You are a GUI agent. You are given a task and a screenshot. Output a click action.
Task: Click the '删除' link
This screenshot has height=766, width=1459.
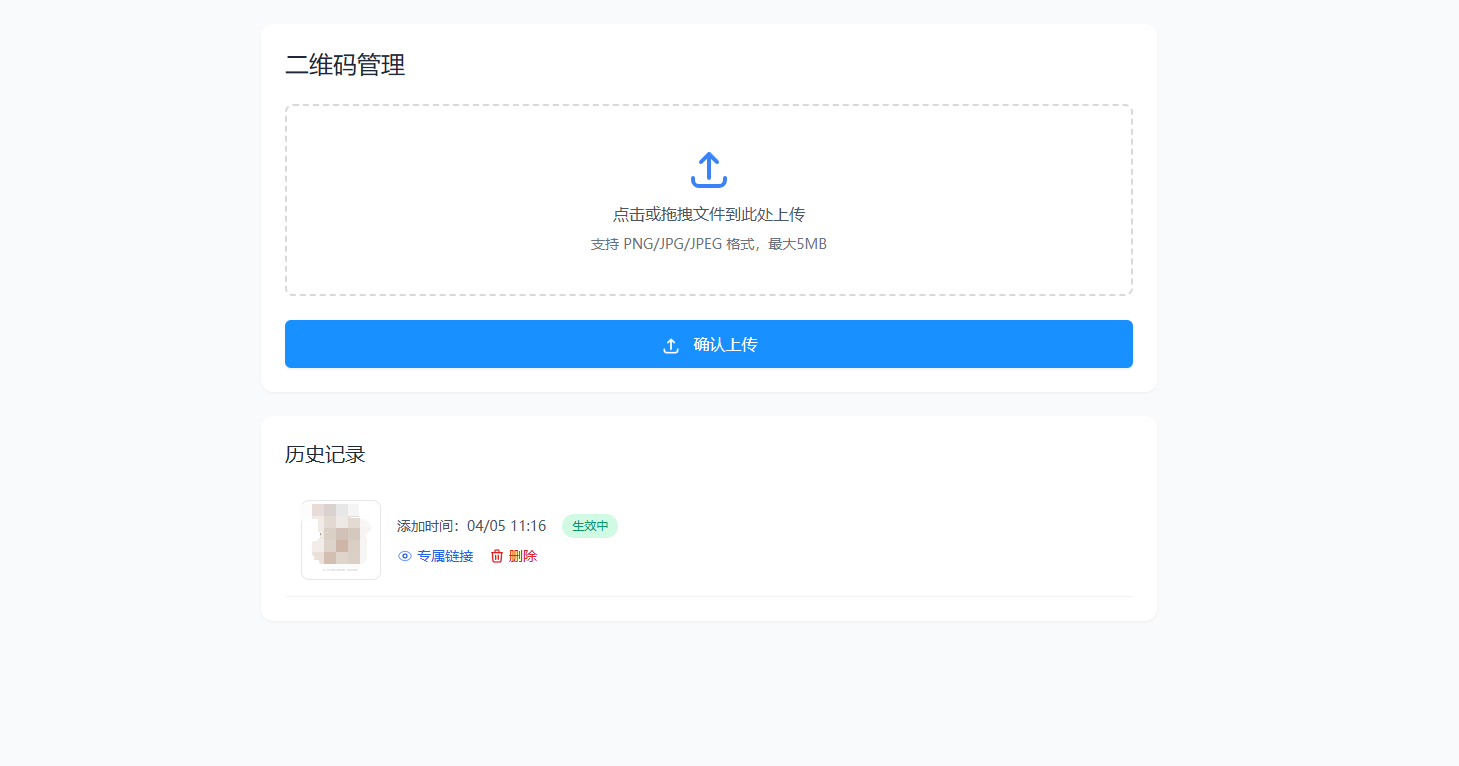[x=522, y=556]
